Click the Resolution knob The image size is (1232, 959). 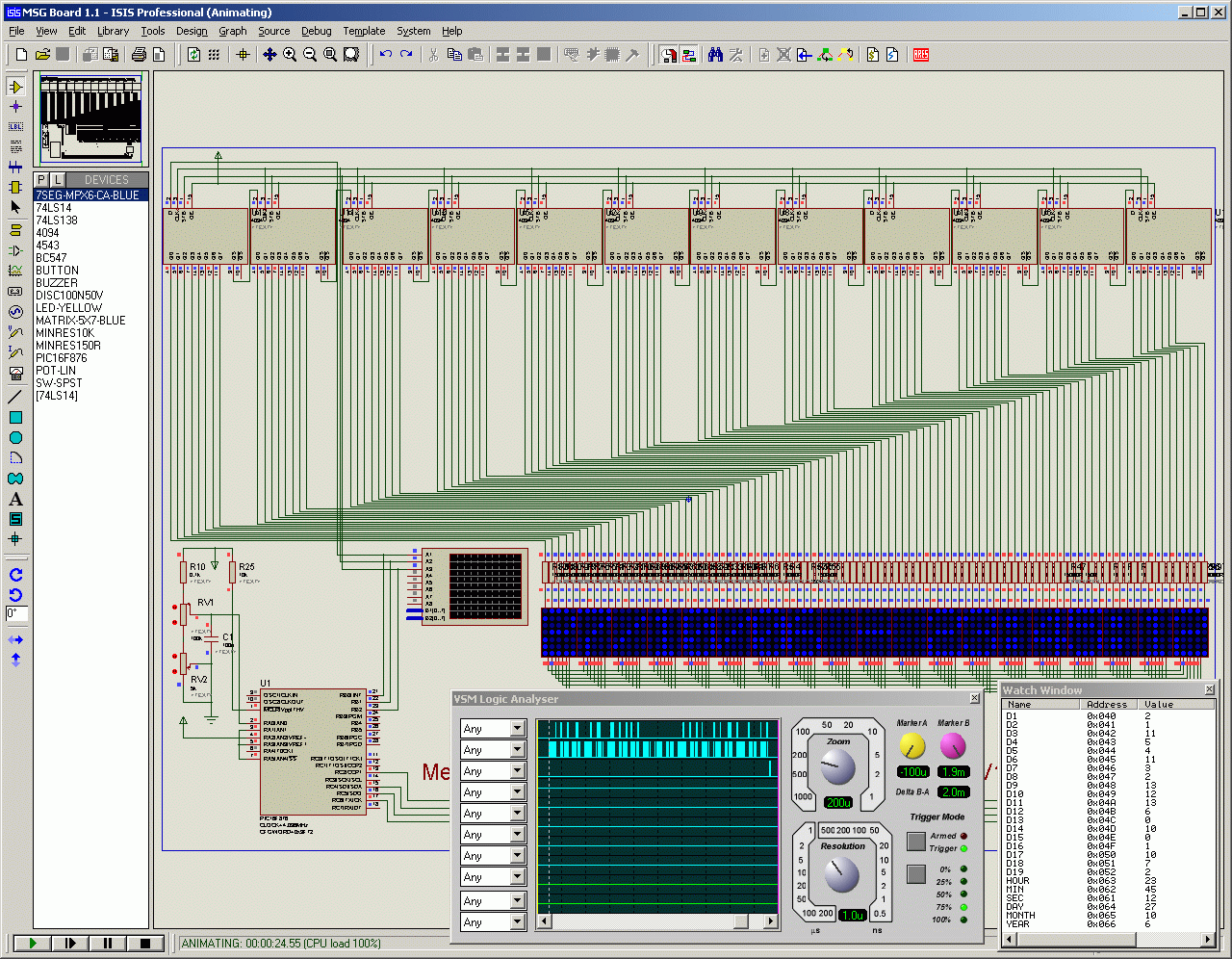click(x=842, y=874)
